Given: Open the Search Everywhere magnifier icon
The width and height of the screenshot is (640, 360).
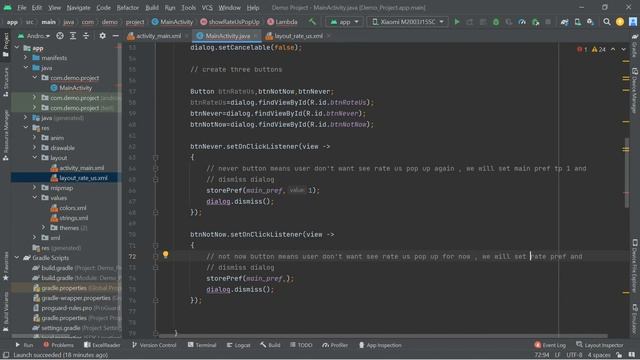Looking at the screenshot, I should pyautogui.click(x=607, y=22).
